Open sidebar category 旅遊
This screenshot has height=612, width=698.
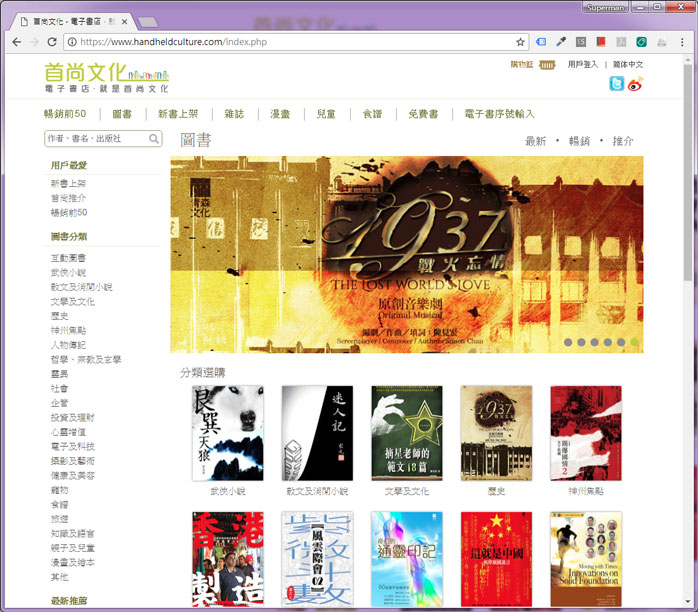60,519
